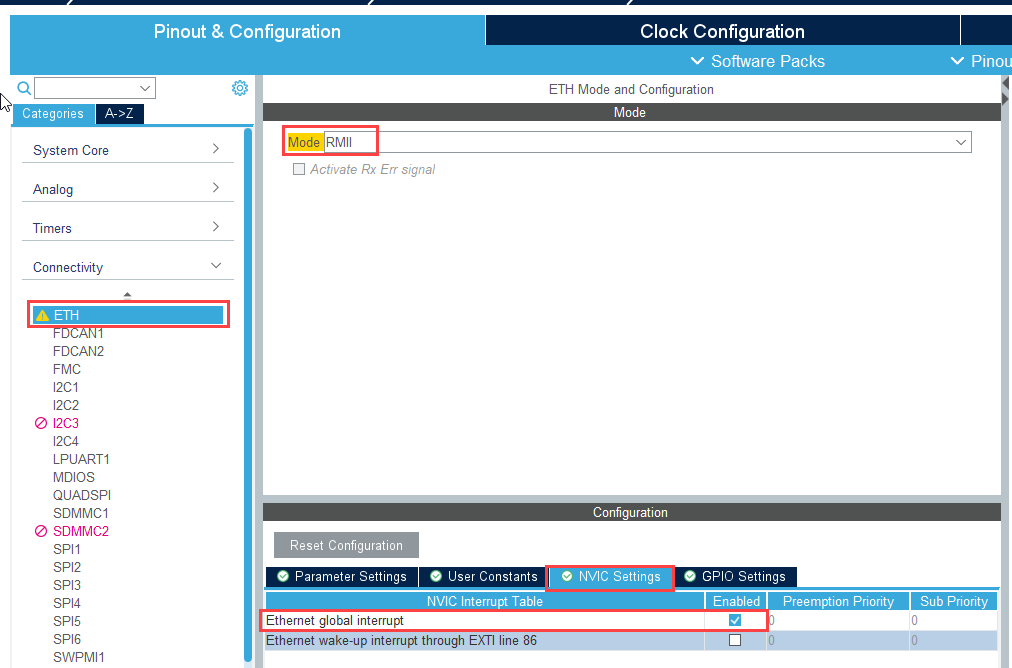Open the ETH Mode dropdown

(961, 143)
